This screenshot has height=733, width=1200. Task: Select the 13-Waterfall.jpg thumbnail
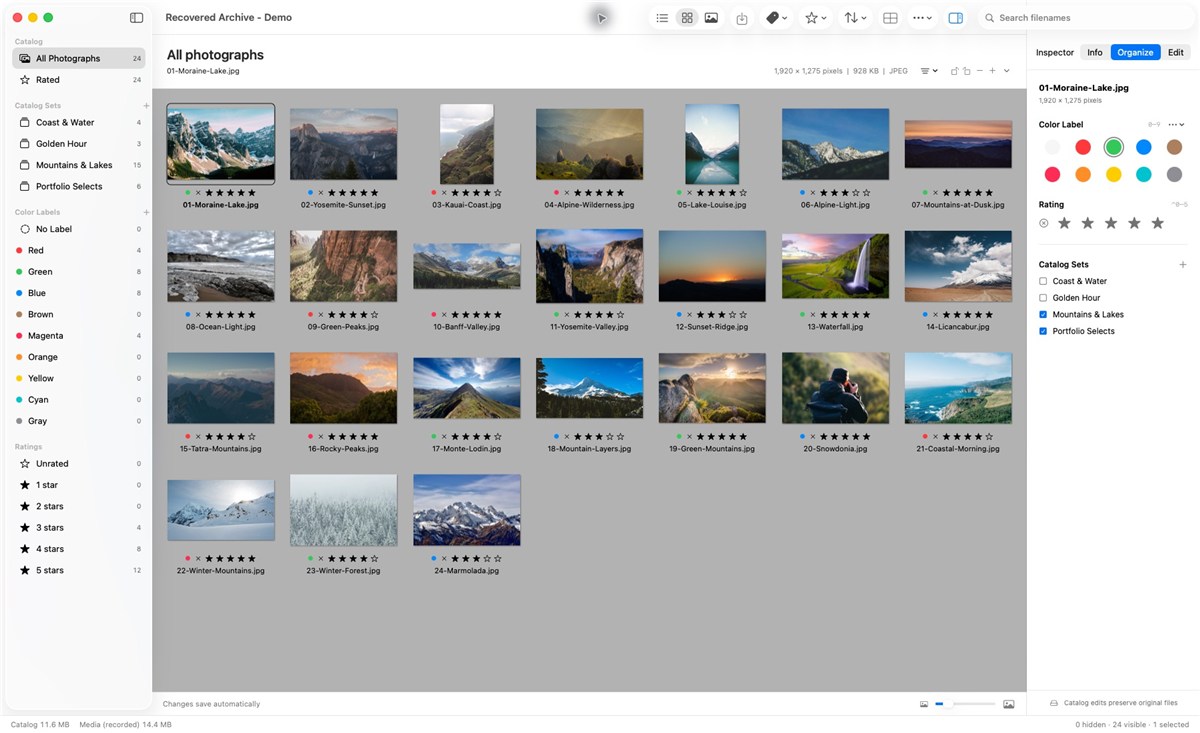(834, 266)
